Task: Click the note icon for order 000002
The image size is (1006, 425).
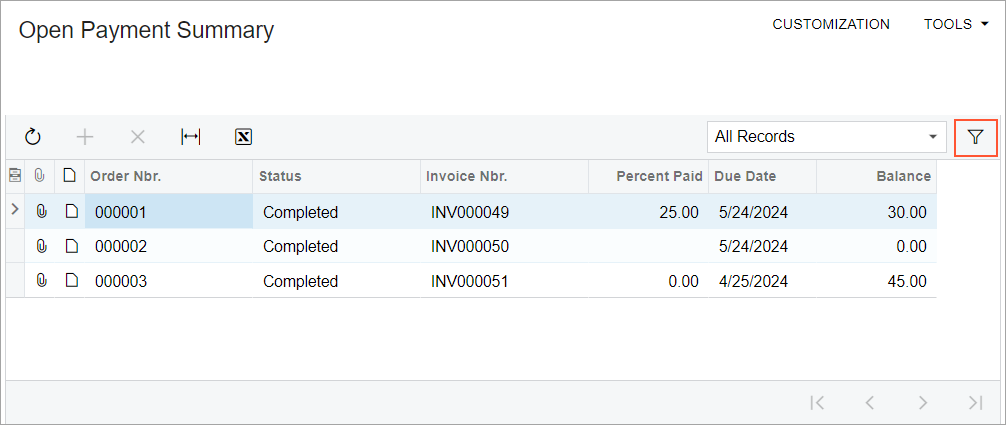Action: coord(70,246)
